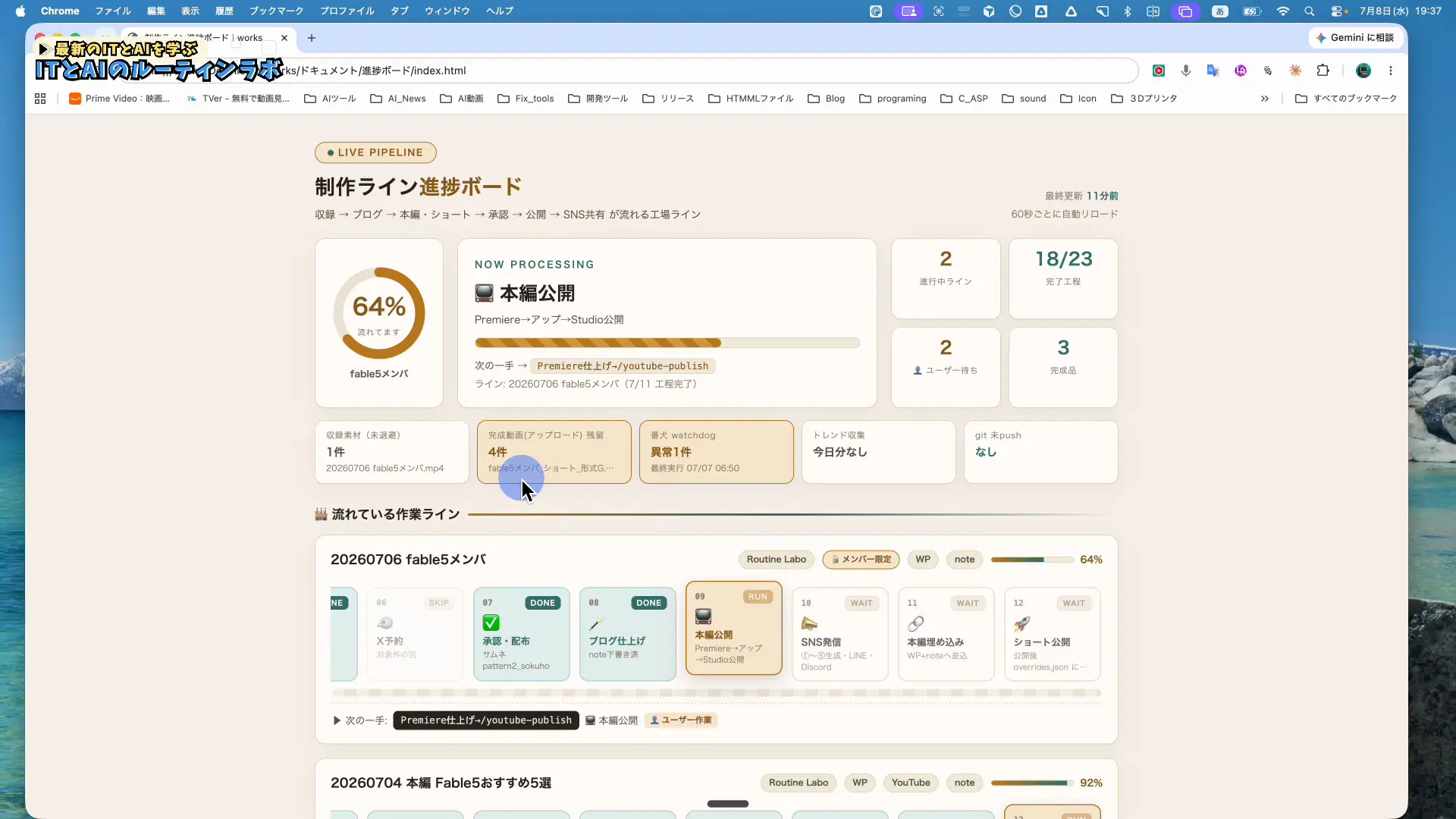Open the タブ menu
The height and width of the screenshot is (819, 1456).
(400, 11)
